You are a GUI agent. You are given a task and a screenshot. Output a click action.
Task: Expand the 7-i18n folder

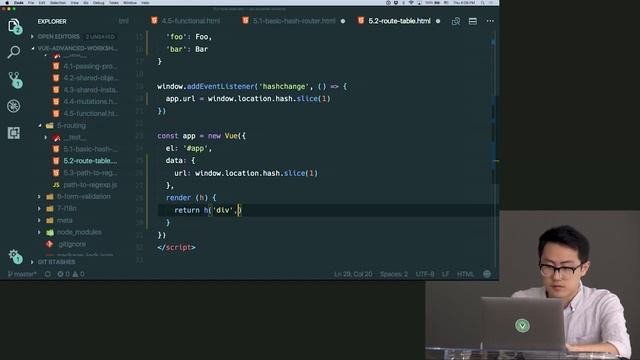coord(40,209)
